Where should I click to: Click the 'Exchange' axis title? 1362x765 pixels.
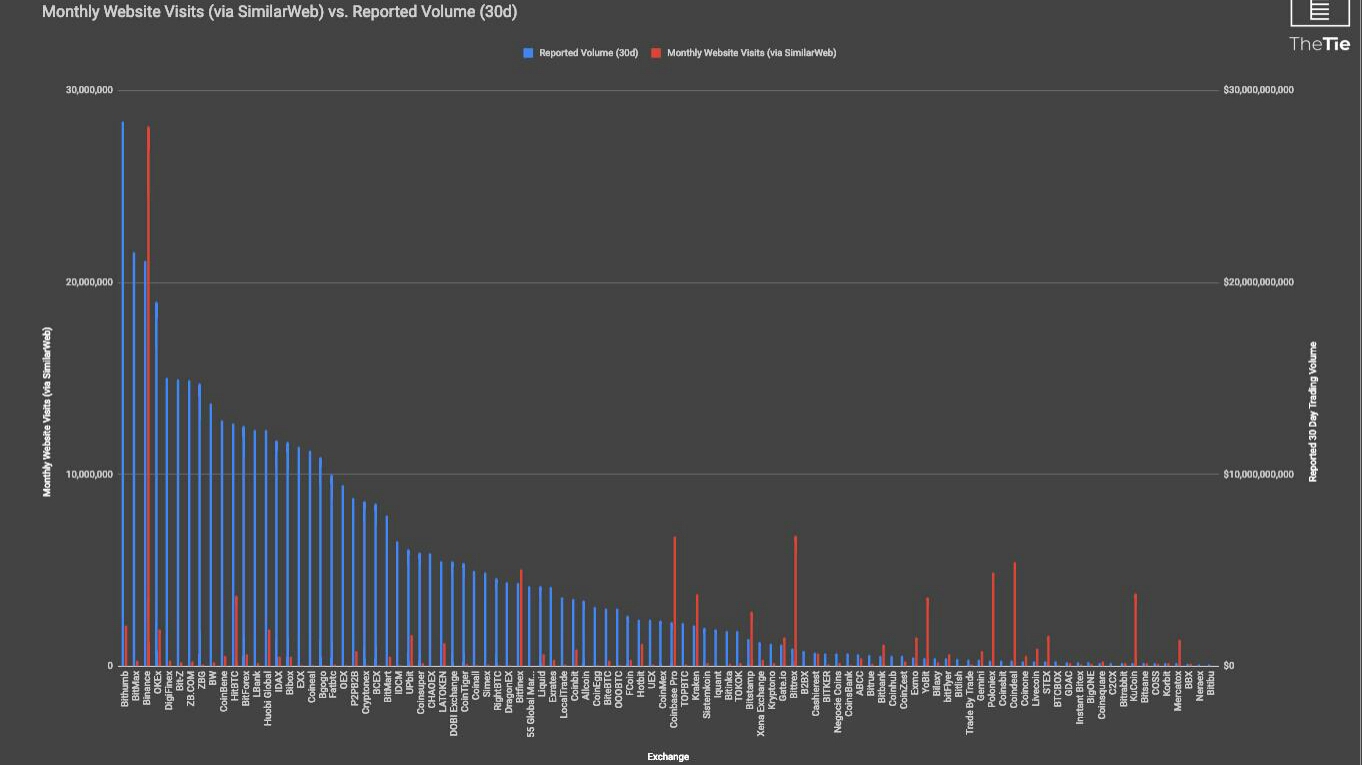pyautogui.click(x=667, y=756)
